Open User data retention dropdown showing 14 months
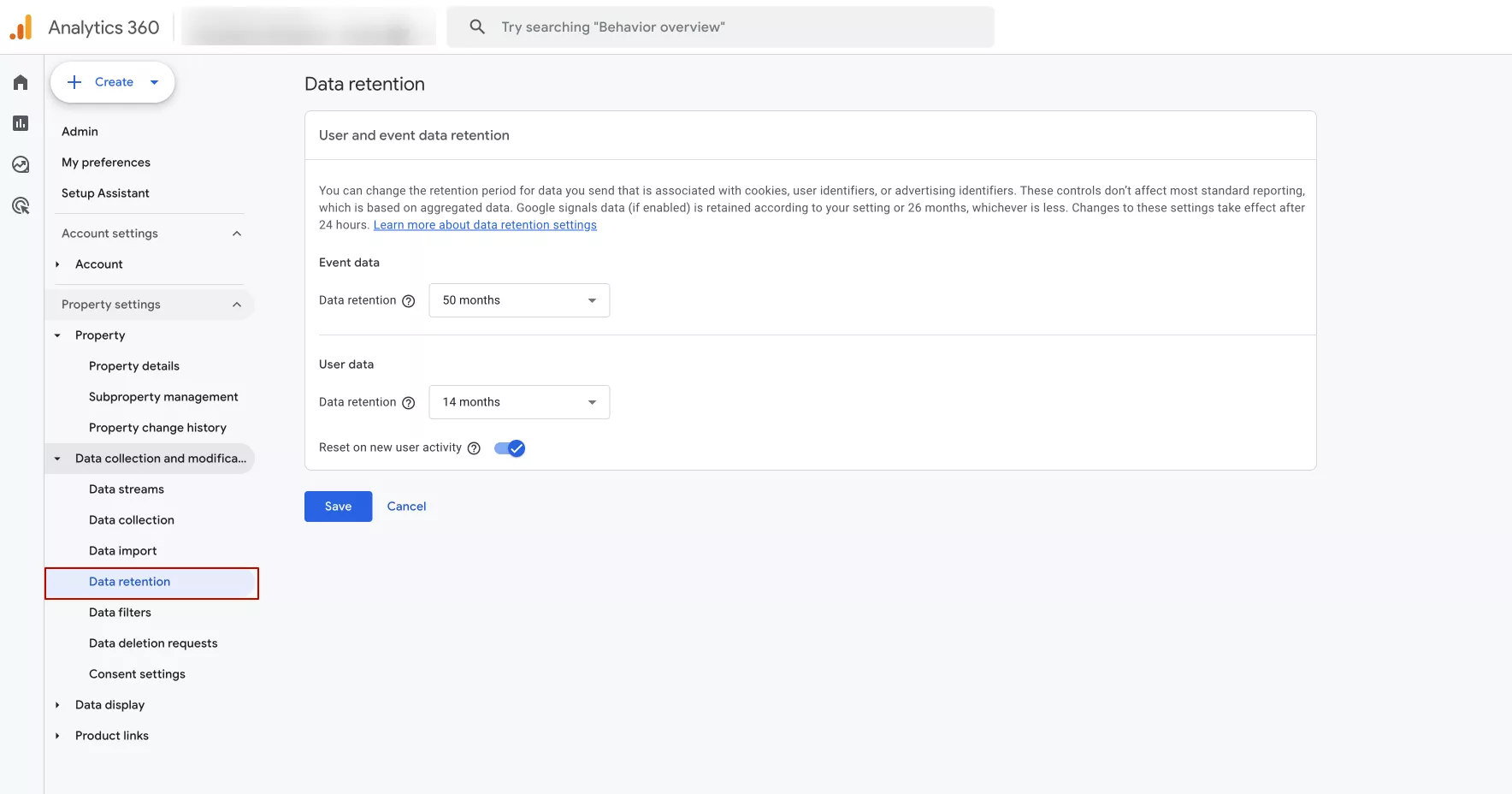1512x794 pixels. click(519, 402)
